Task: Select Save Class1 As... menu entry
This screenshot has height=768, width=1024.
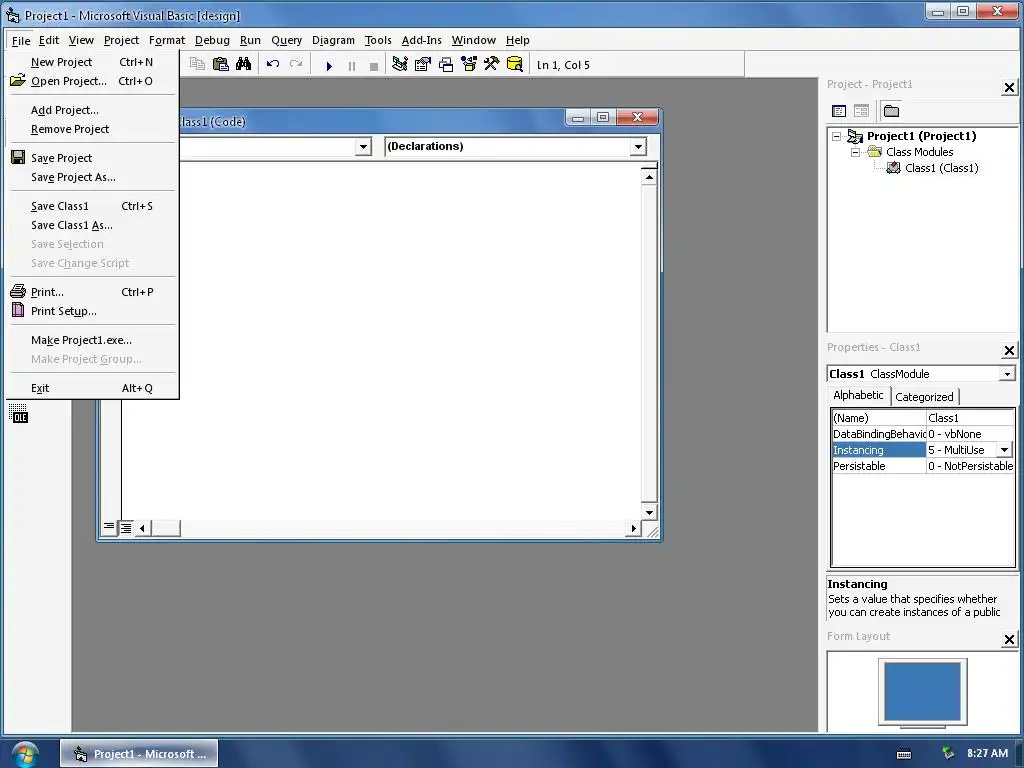Action: click(91, 225)
